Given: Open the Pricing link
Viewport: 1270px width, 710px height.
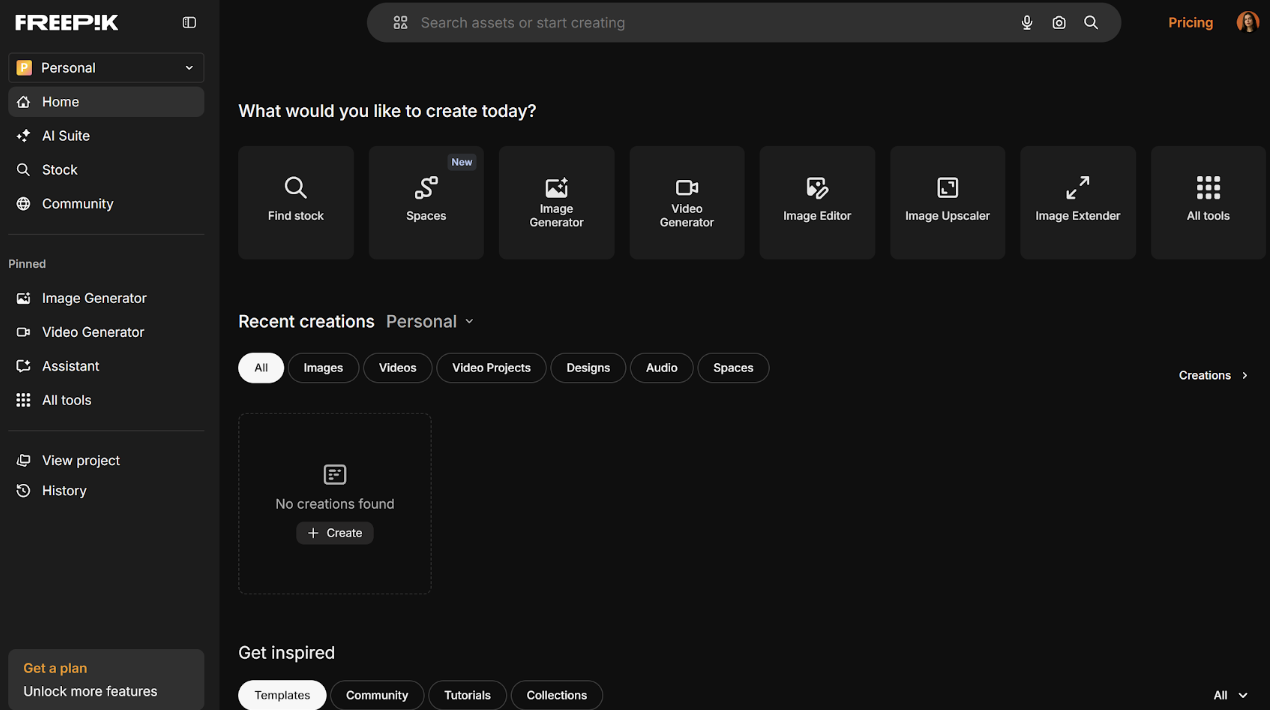Looking at the screenshot, I should tap(1190, 23).
